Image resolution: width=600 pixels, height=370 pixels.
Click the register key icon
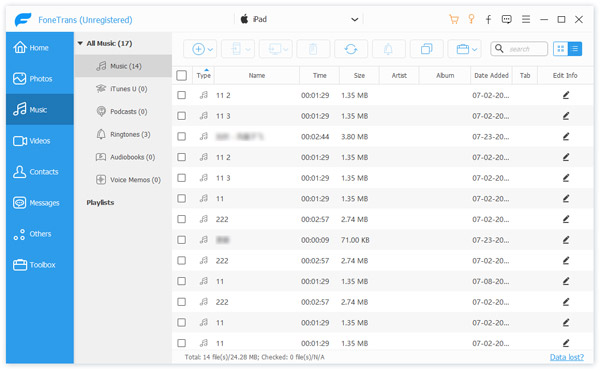point(471,19)
